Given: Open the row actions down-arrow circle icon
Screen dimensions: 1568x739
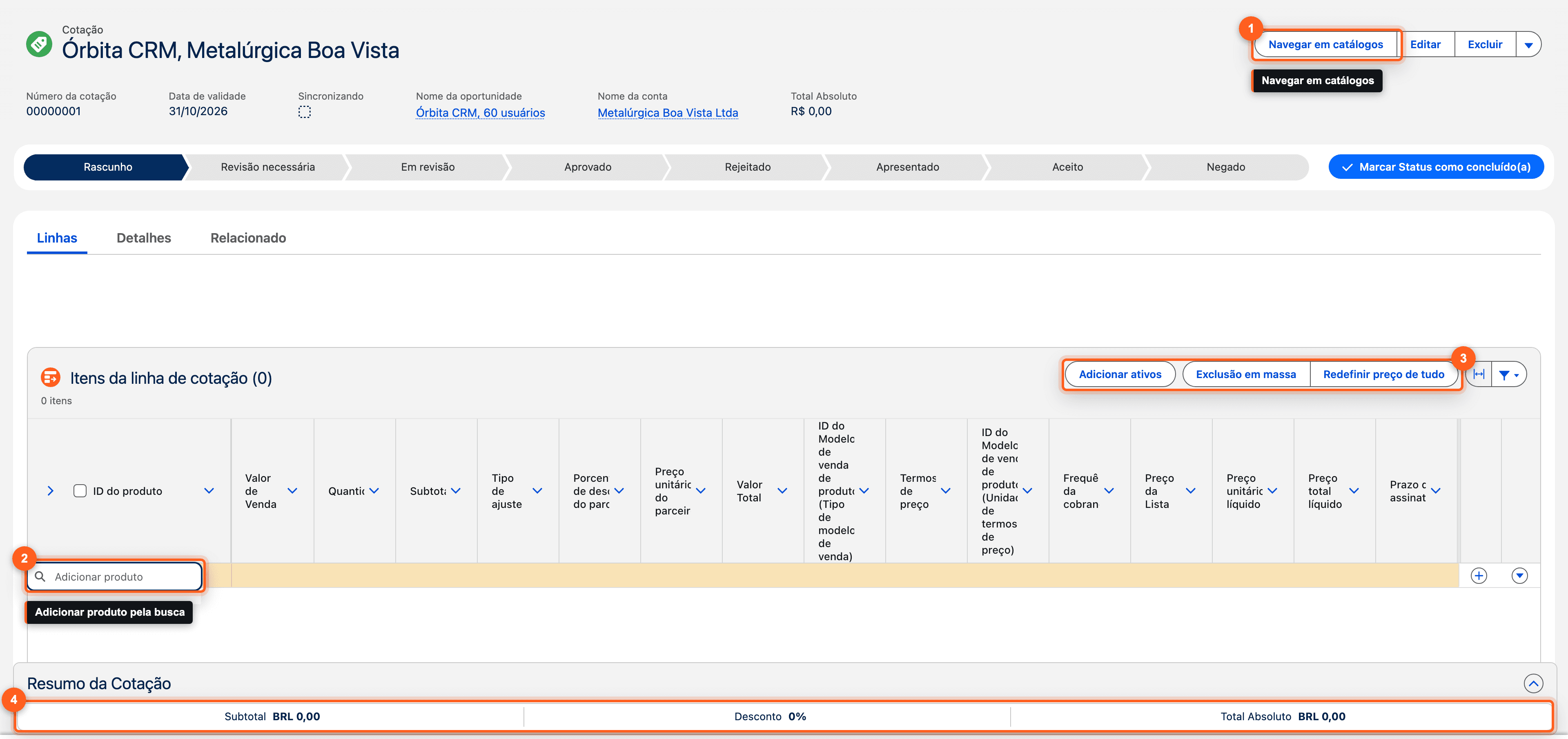Looking at the screenshot, I should pos(1519,575).
